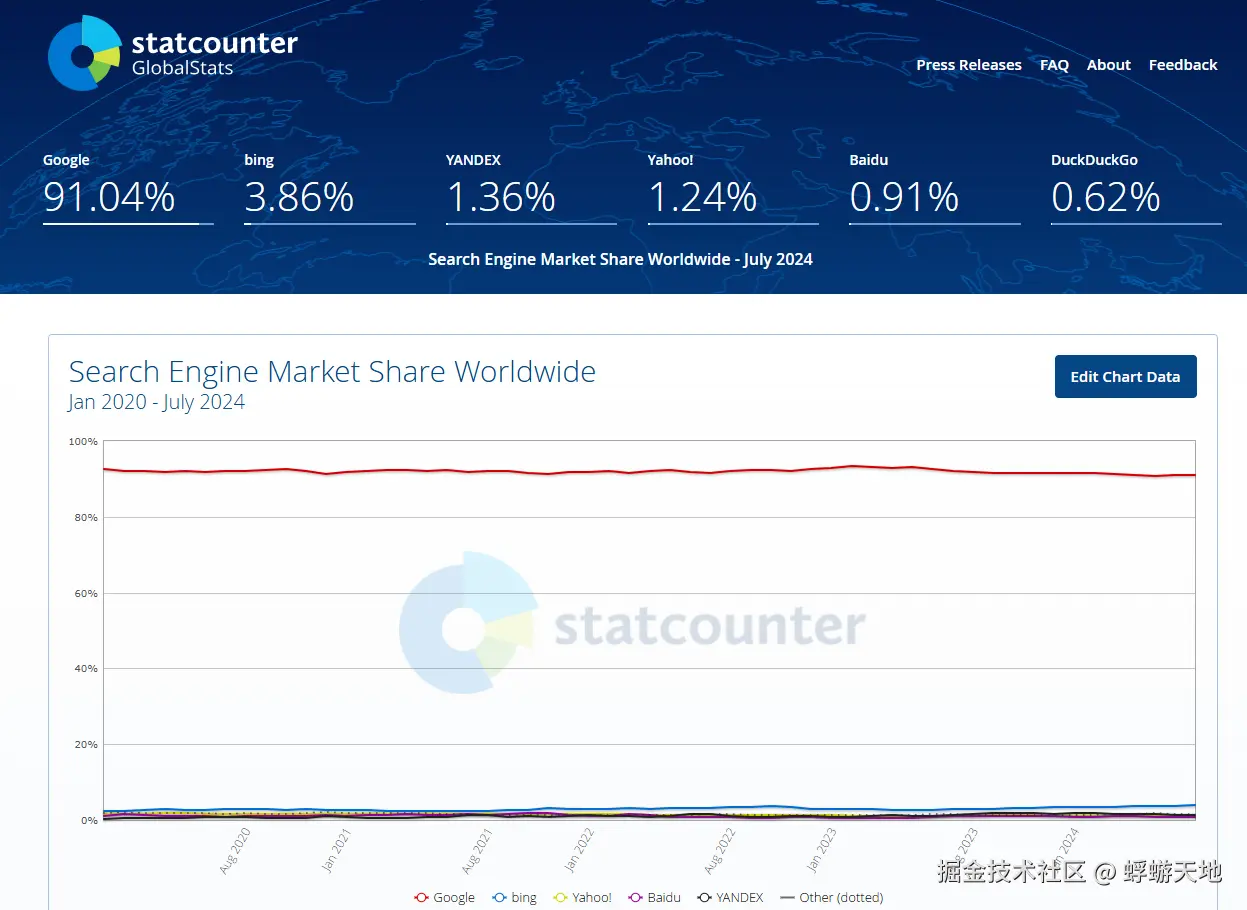Click the 20% y-axis label
Screen dimensions: 1247x910
86,745
